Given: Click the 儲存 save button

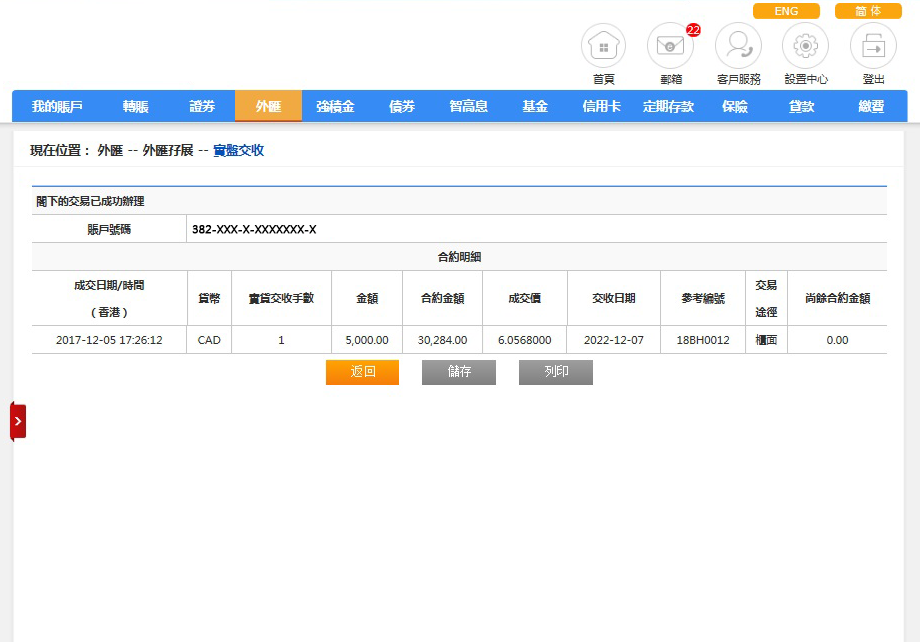Looking at the screenshot, I should coord(459,372).
